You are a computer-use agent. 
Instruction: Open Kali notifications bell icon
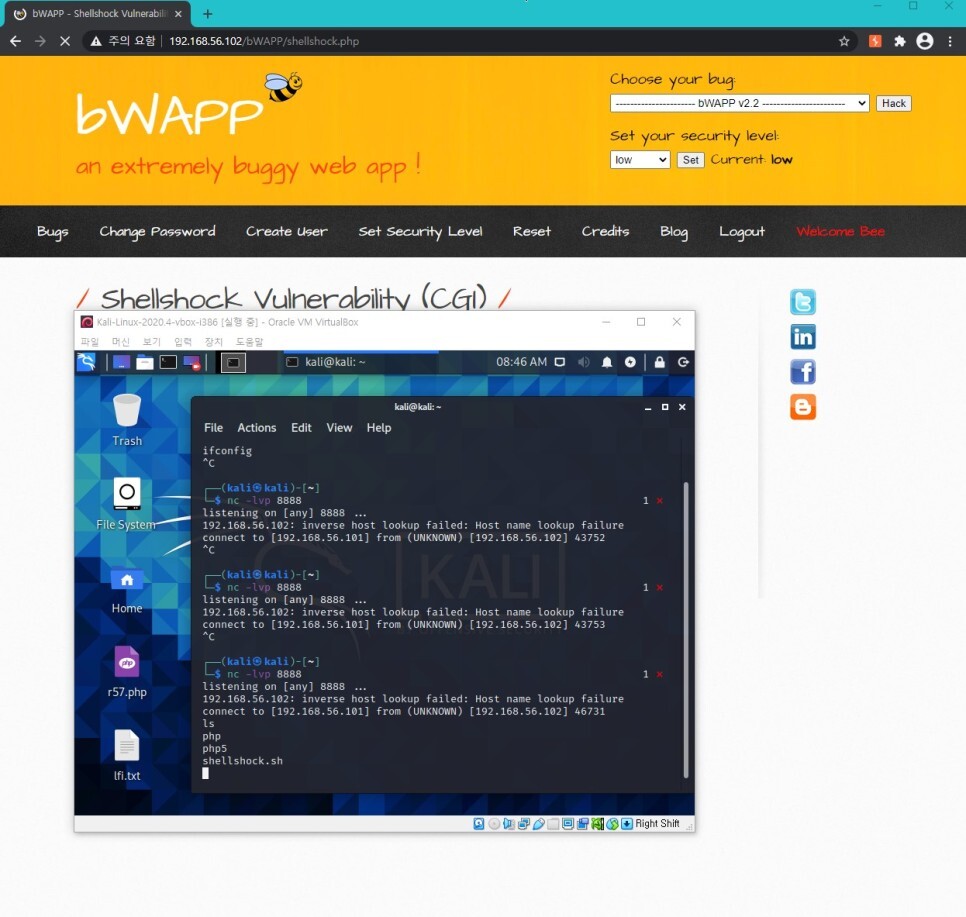tap(607, 362)
